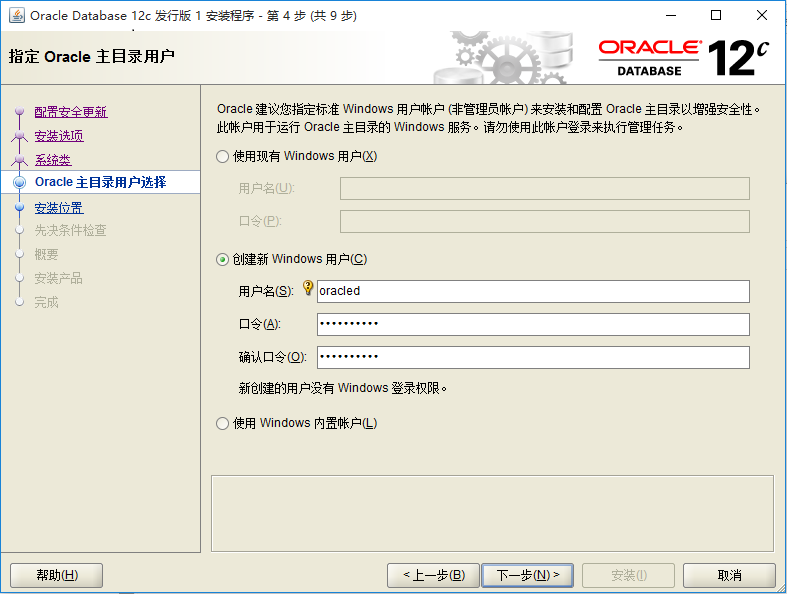
Task: Select 使用现有 Windows 用户 radio button
Action: (x=222, y=157)
